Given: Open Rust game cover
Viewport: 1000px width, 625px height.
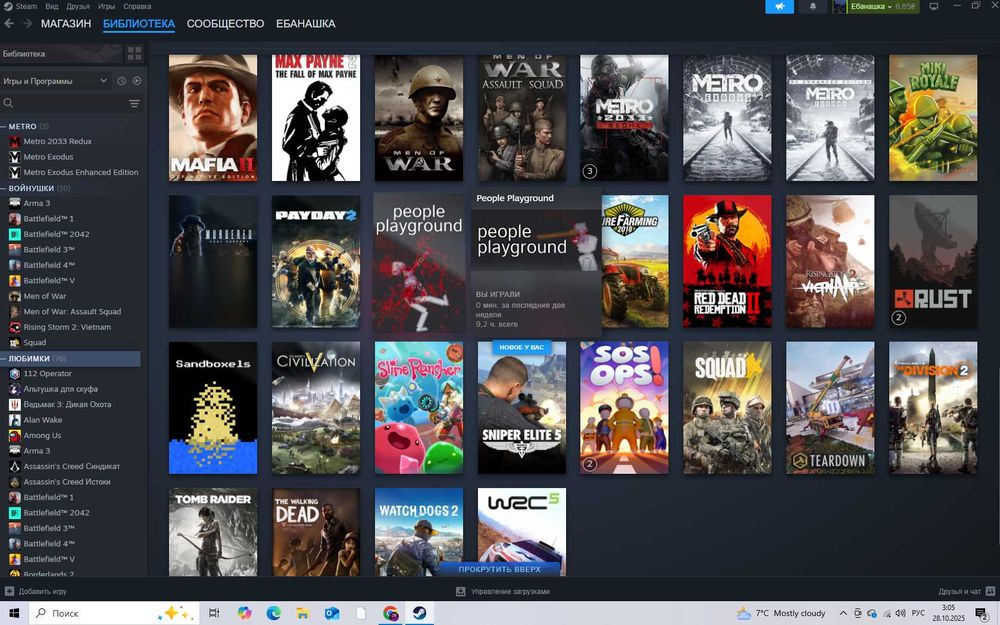Looking at the screenshot, I should click(933, 261).
